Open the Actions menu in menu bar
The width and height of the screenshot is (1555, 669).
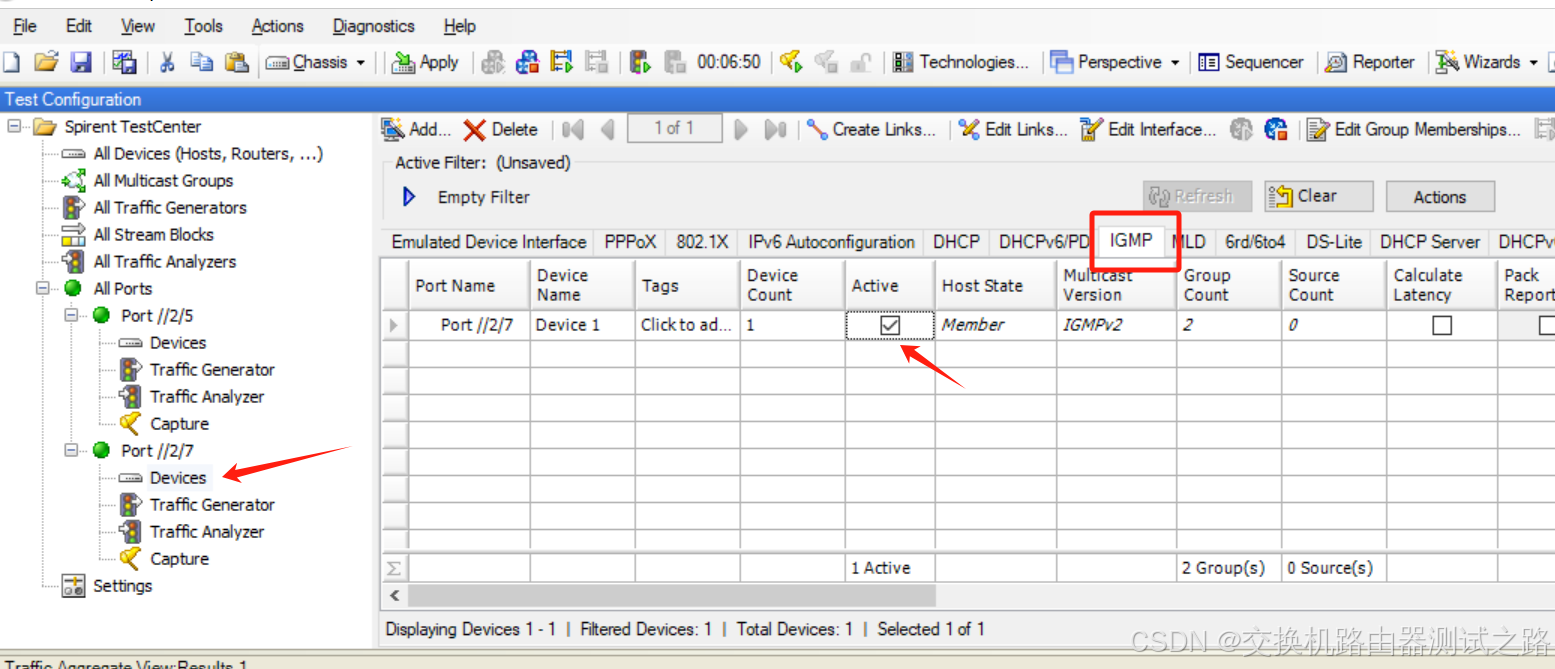[278, 26]
